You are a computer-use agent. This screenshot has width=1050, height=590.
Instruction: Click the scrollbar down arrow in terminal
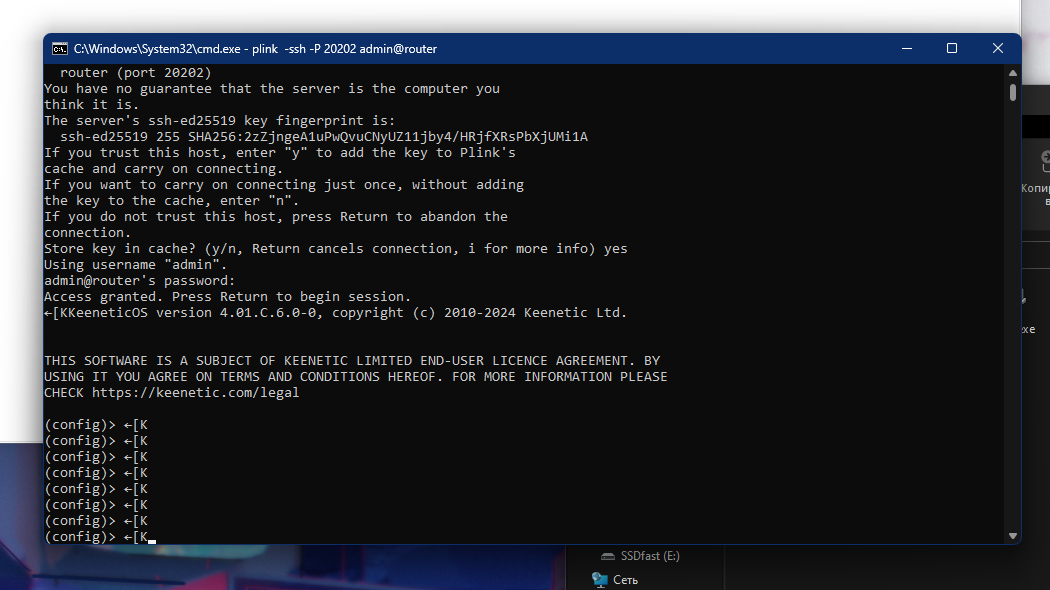point(1012,536)
